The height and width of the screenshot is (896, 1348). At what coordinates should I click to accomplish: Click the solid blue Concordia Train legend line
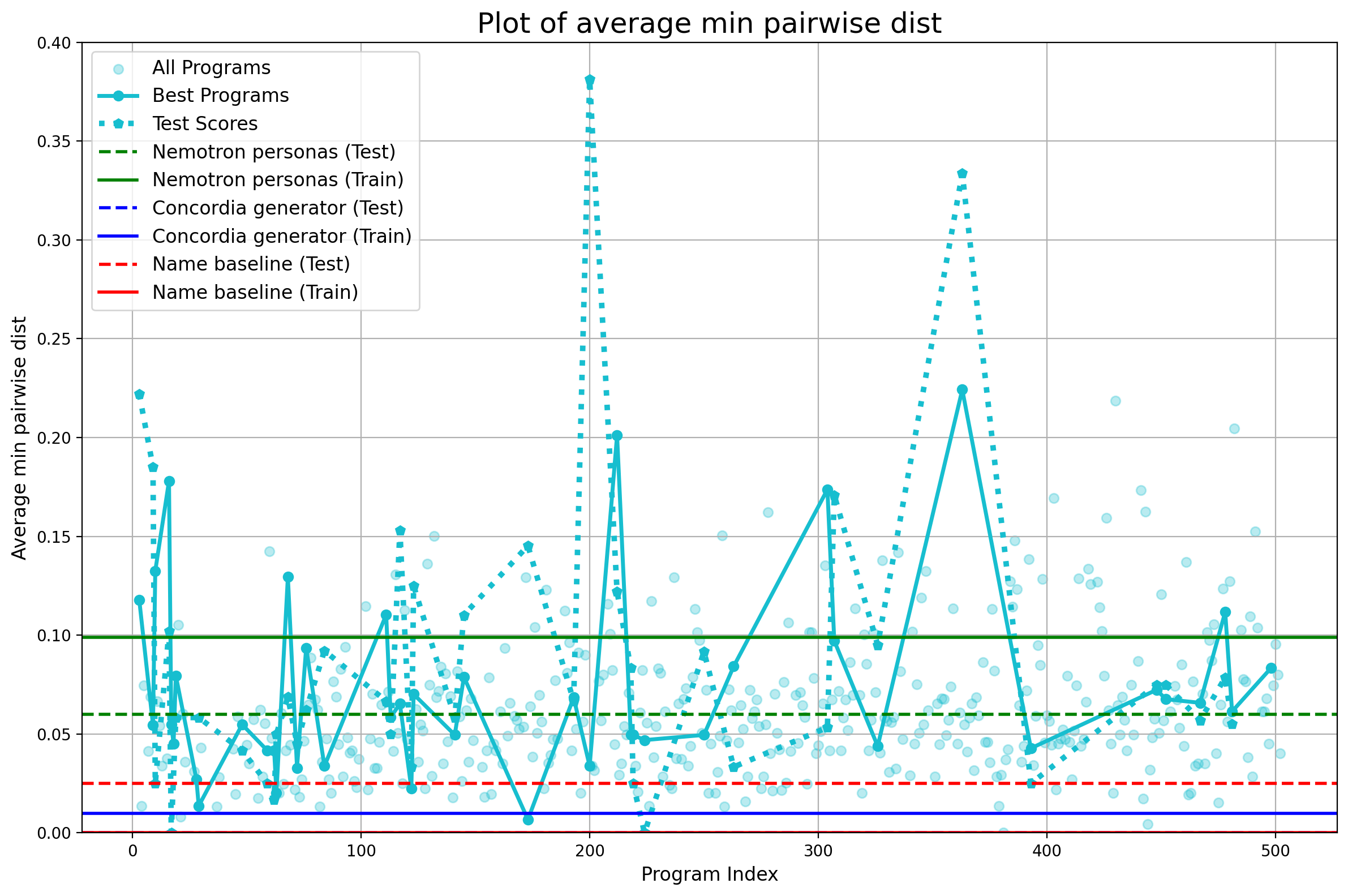[118, 236]
